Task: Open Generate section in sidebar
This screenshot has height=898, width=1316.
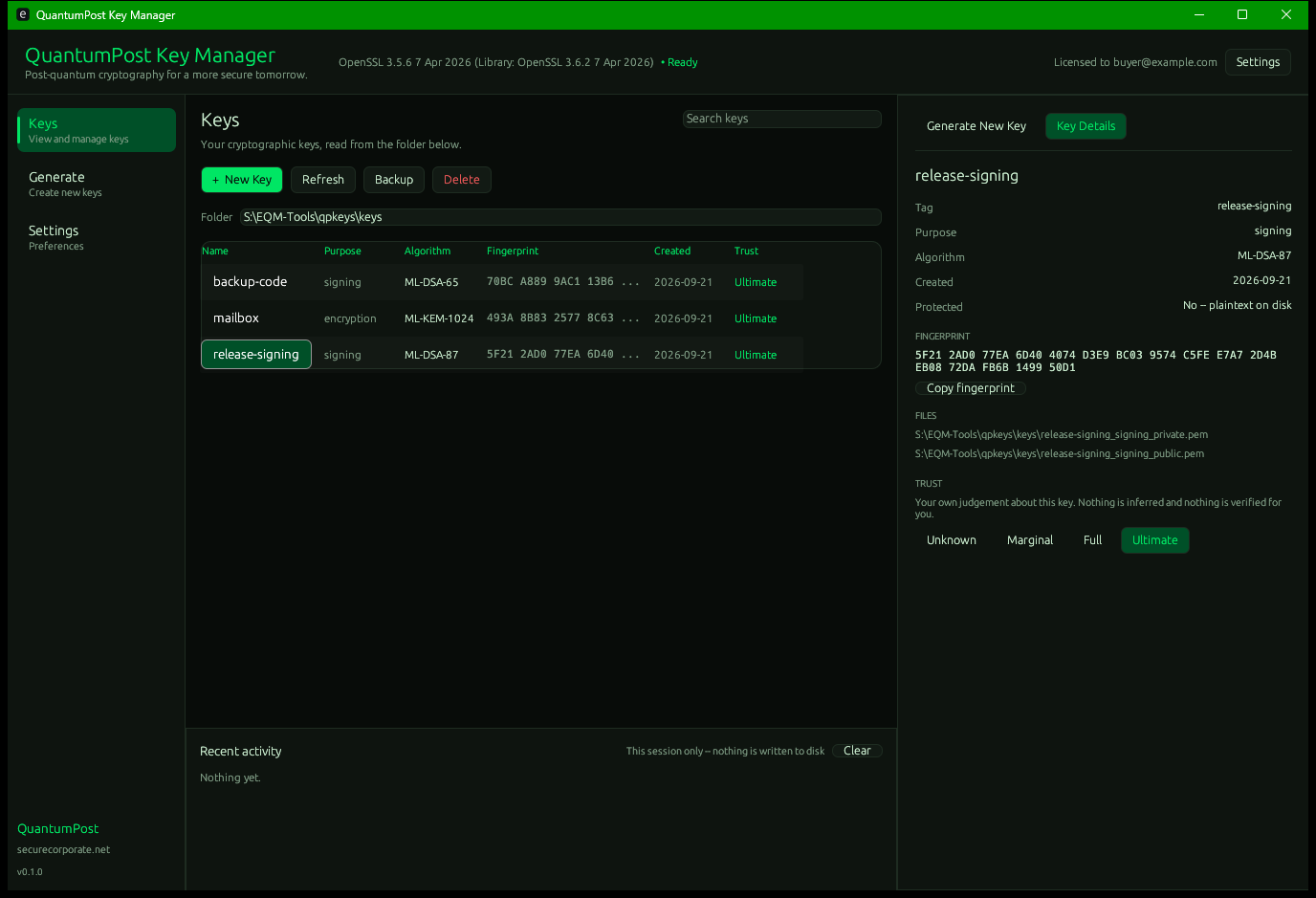Action: pyautogui.click(x=97, y=184)
